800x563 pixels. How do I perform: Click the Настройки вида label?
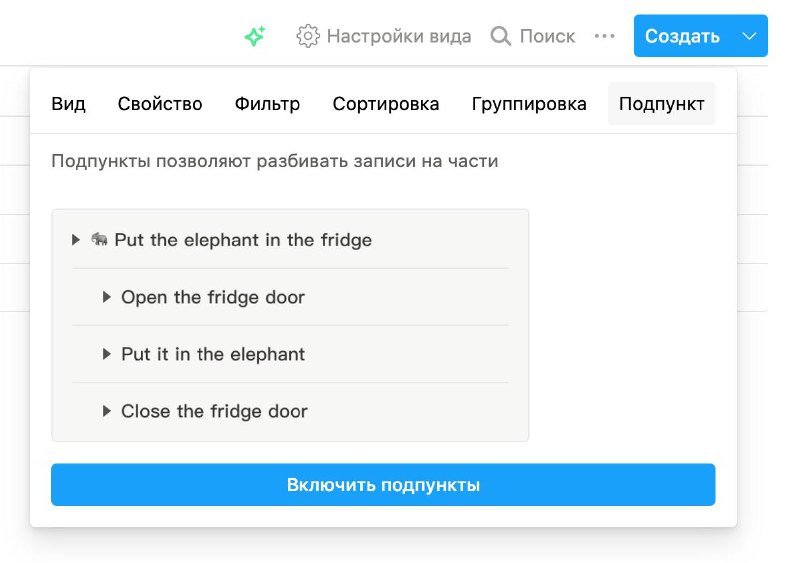(x=399, y=36)
